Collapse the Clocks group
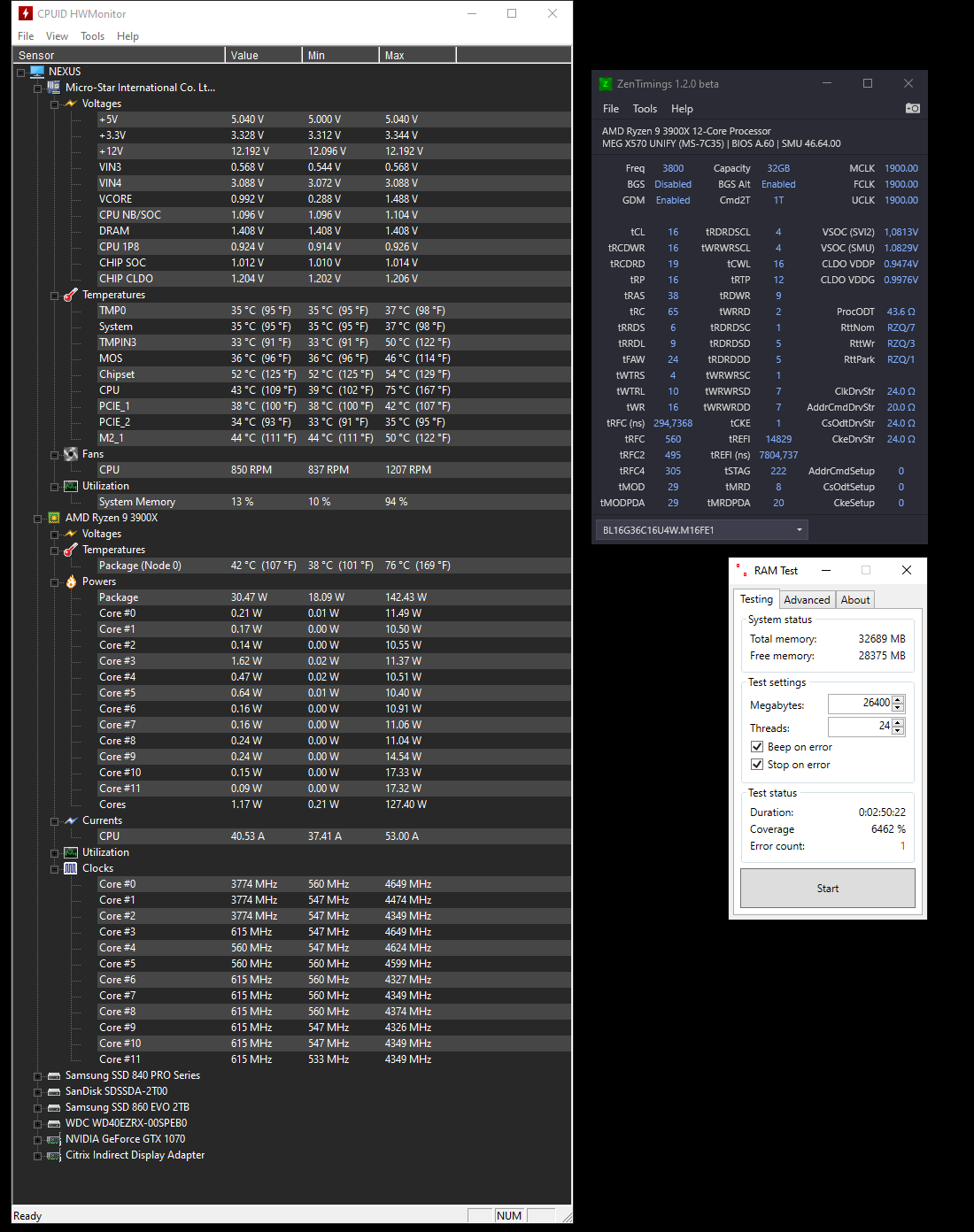Viewport: 974px width, 1232px height. (54, 869)
